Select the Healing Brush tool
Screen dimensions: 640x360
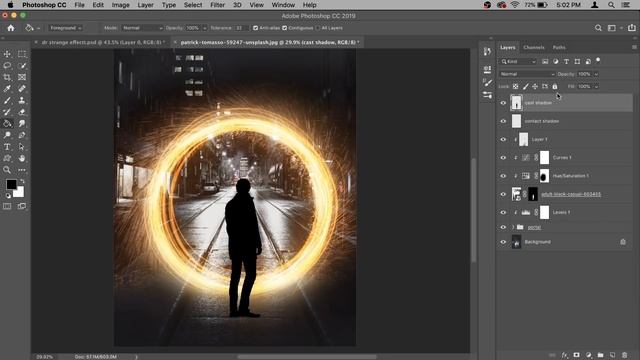click(22, 89)
